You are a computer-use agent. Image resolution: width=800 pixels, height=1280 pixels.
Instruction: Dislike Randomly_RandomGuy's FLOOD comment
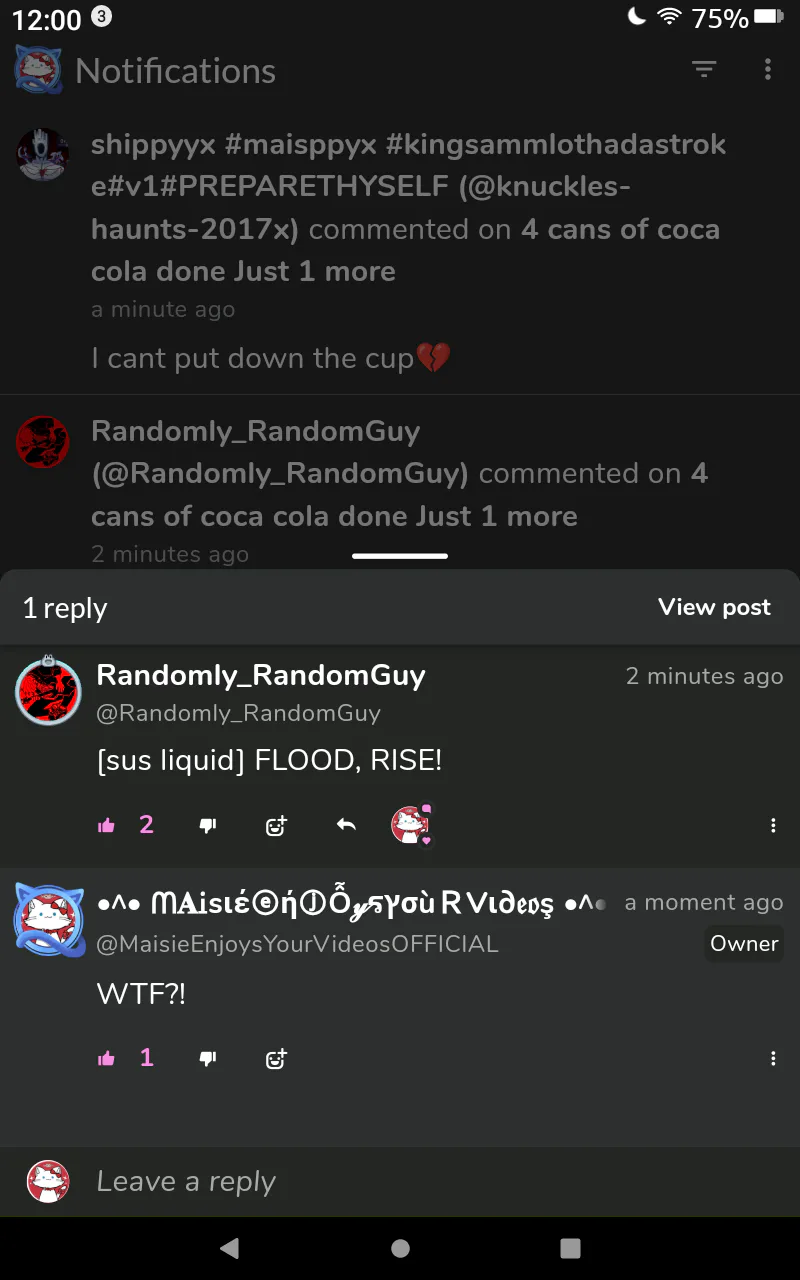[x=208, y=826]
